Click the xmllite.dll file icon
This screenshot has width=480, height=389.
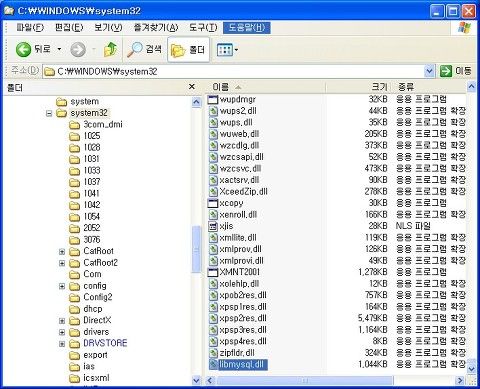point(213,238)
